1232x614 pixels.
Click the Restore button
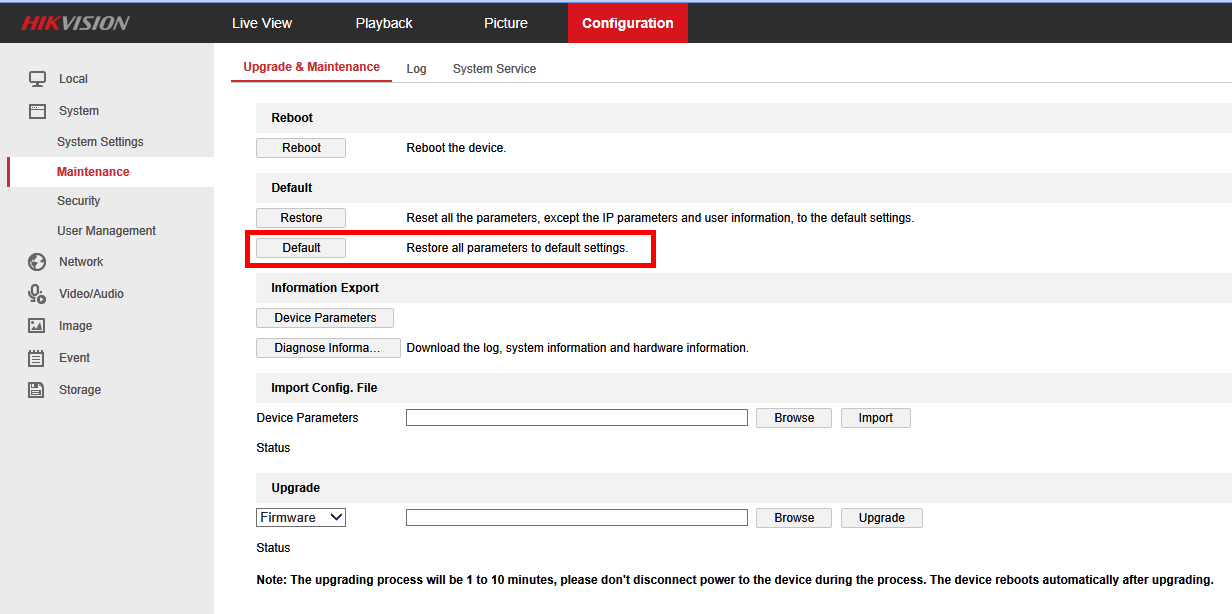(300, 217)
